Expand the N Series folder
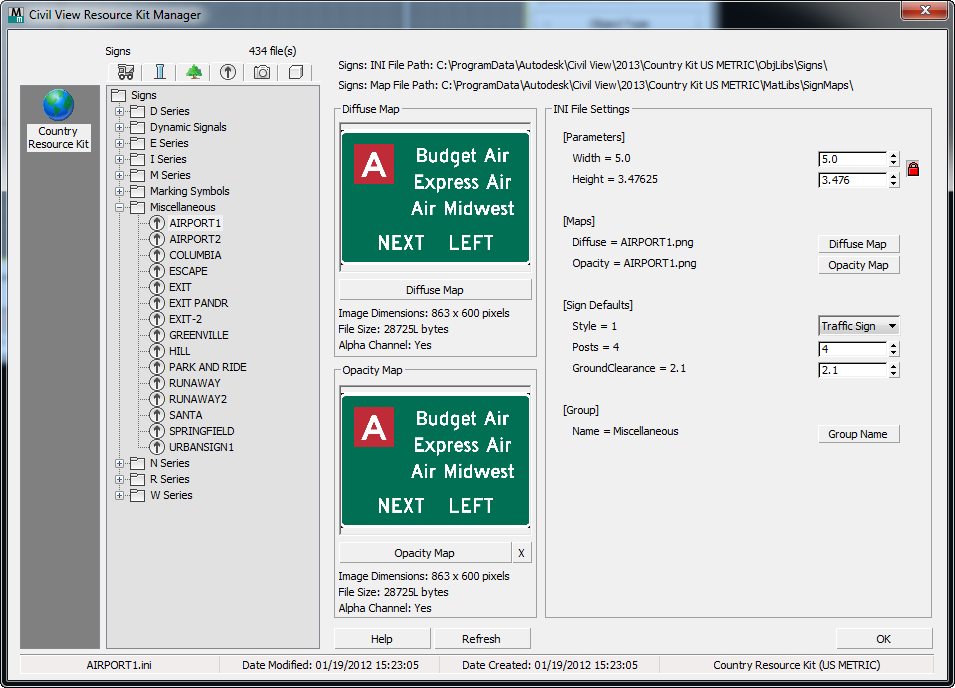 pos(119,463)
